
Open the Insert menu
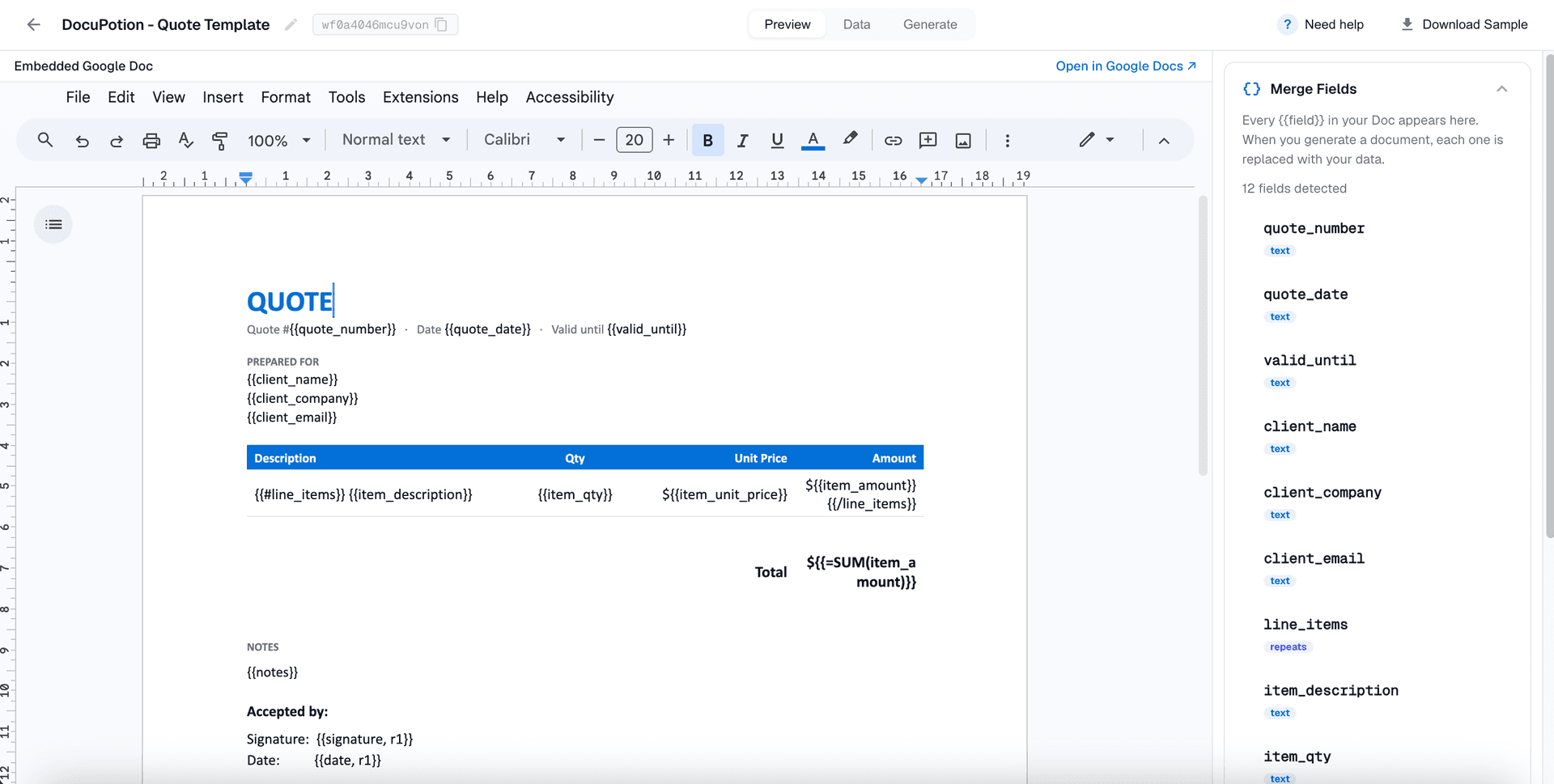[x=223, y=97]
